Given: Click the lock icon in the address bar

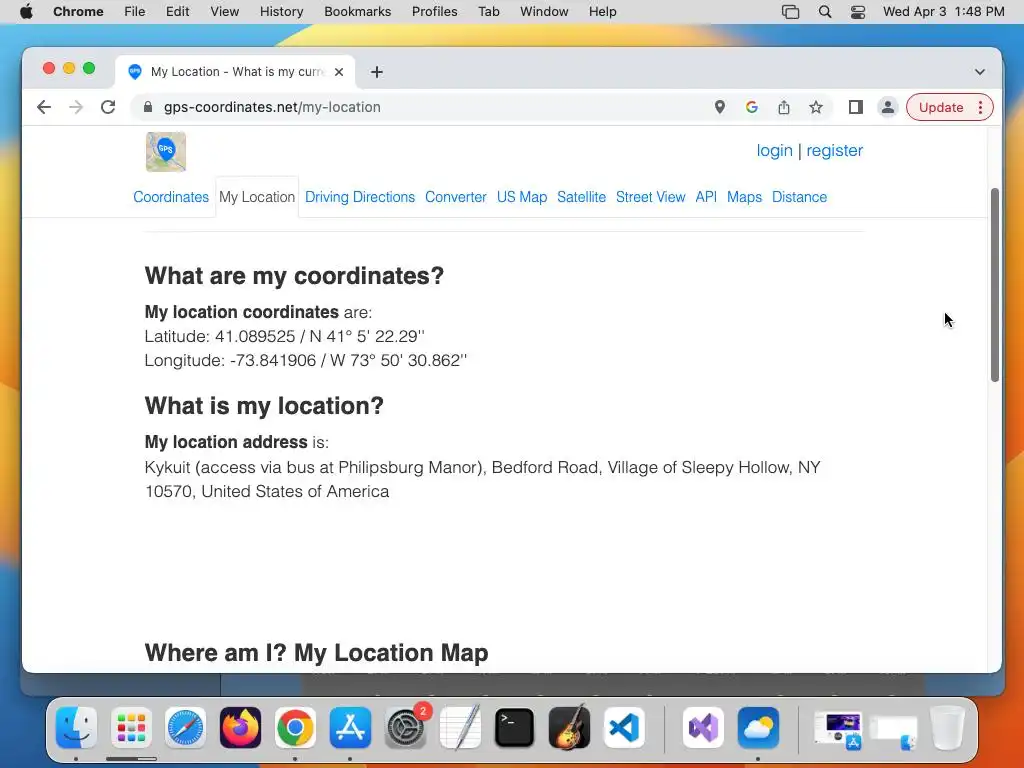Looking at the screenshot, I should tap(148, 107).
